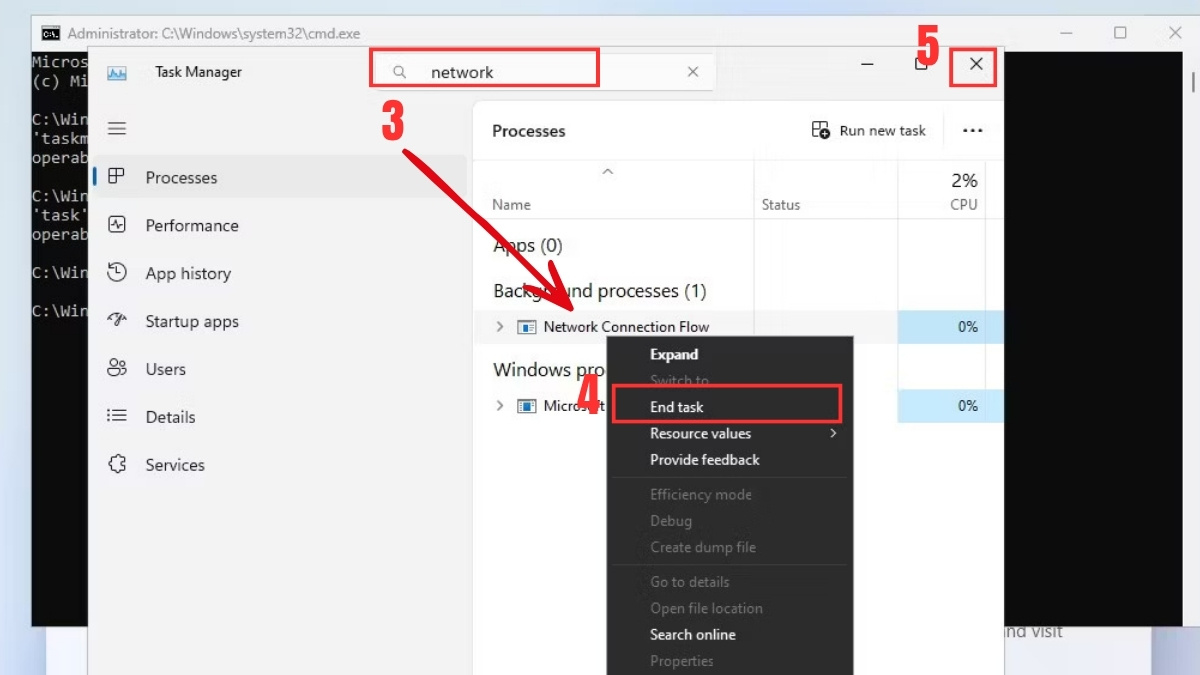The image size is (1200, 675).
Task: Click the Background processes (1) group heading
Action: [600, 291]
